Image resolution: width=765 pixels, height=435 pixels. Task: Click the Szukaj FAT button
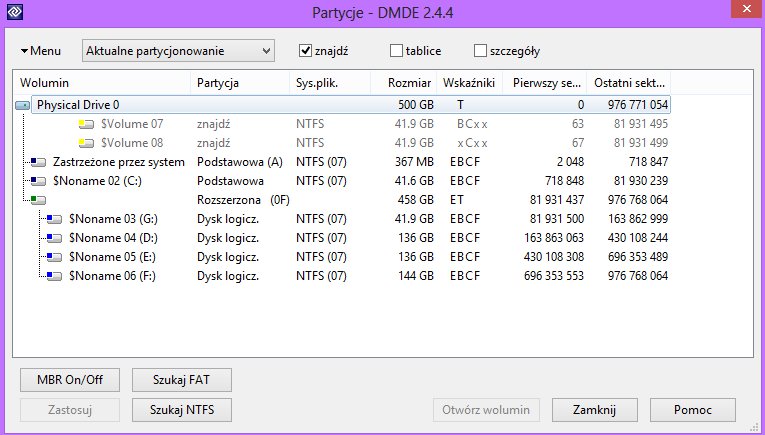[x=181, y=380]
